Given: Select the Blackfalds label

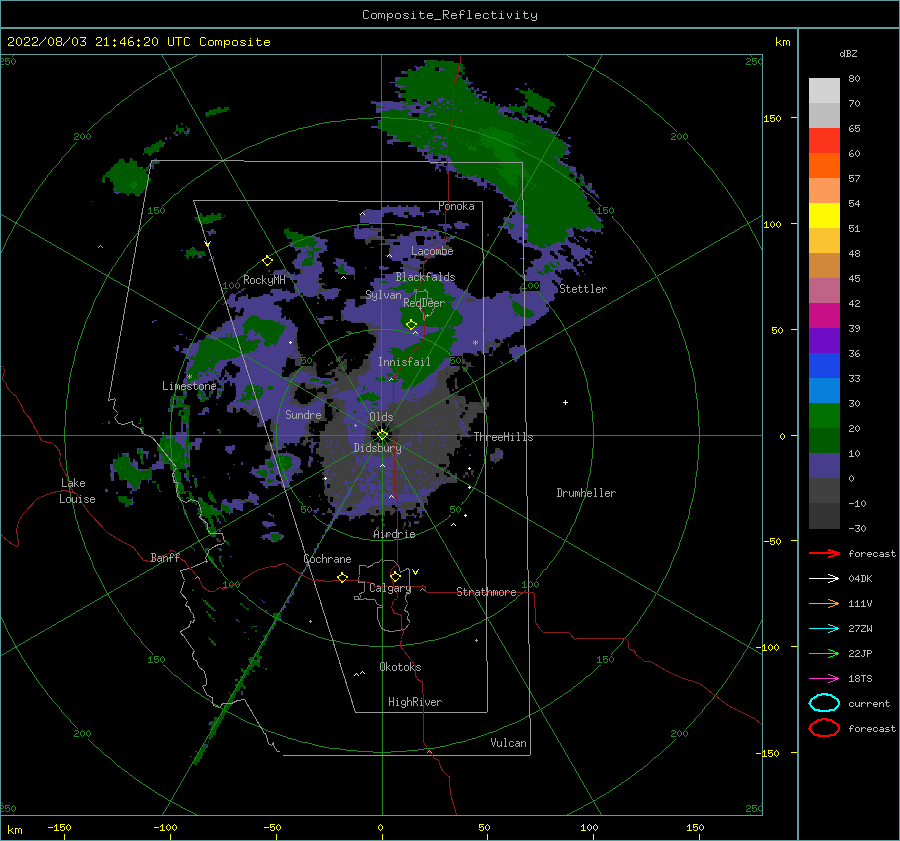Looking at the screenshot, I should [425, 277].
